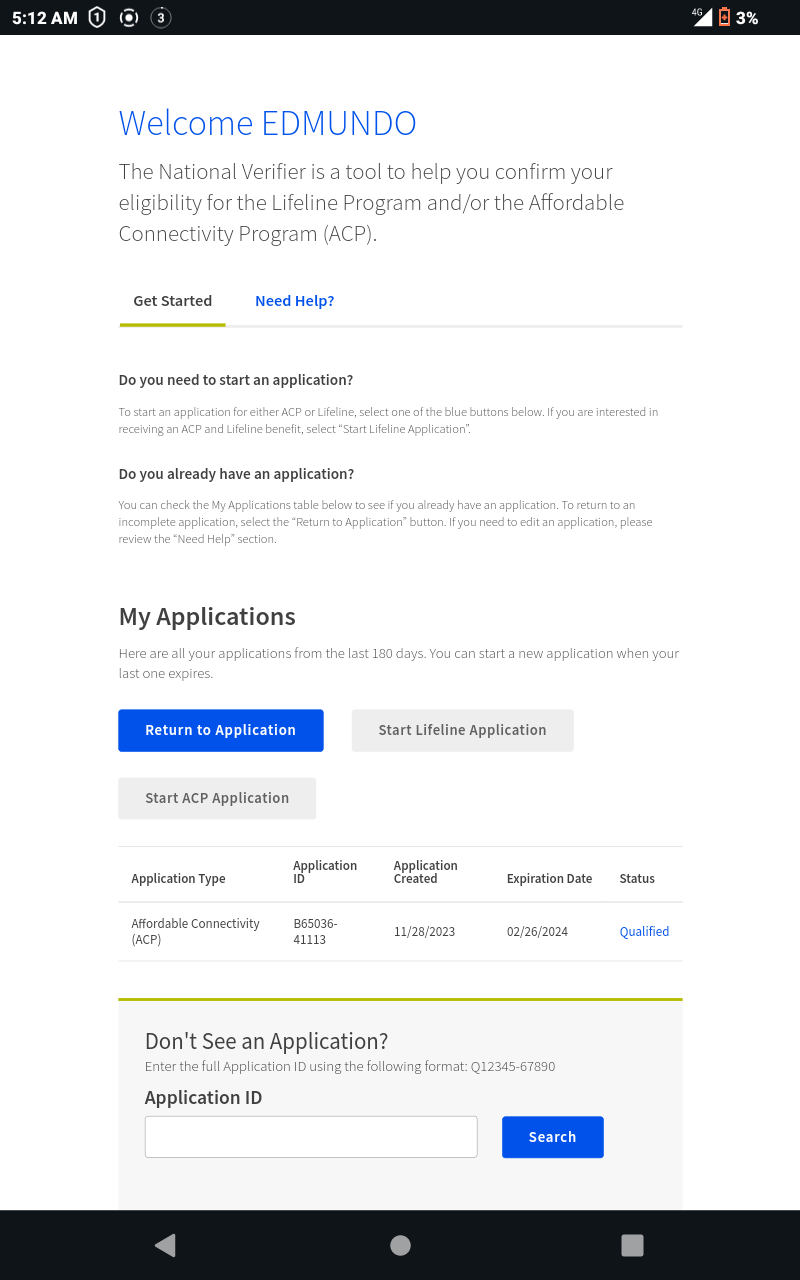800x1280 pixels.
Task: Click the blue Search button
Action: coord(552,1137)
